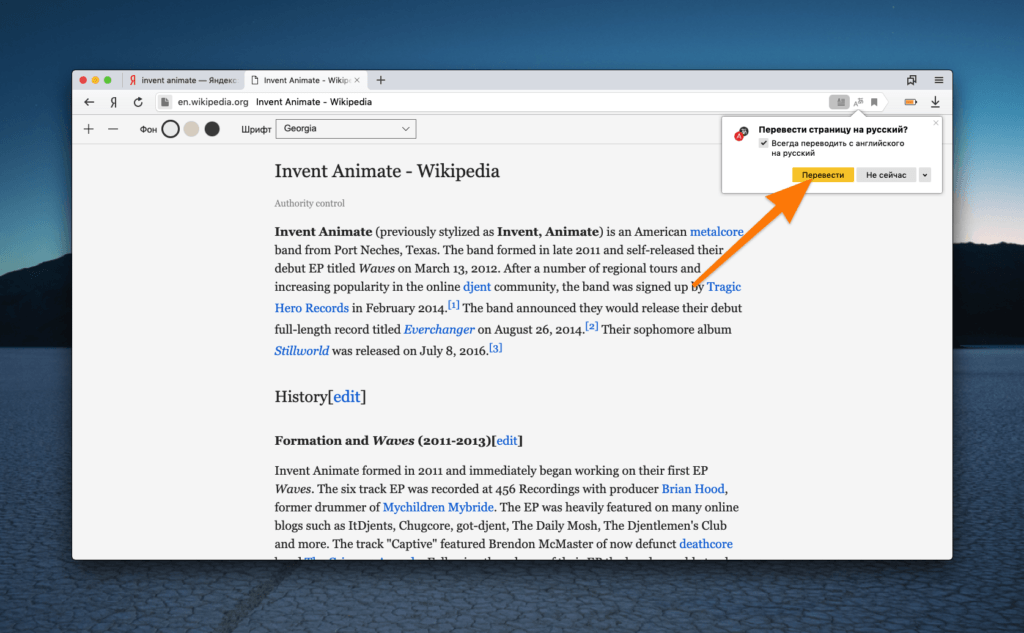Toggle reader mode icon in address bar

coord(839,102)
